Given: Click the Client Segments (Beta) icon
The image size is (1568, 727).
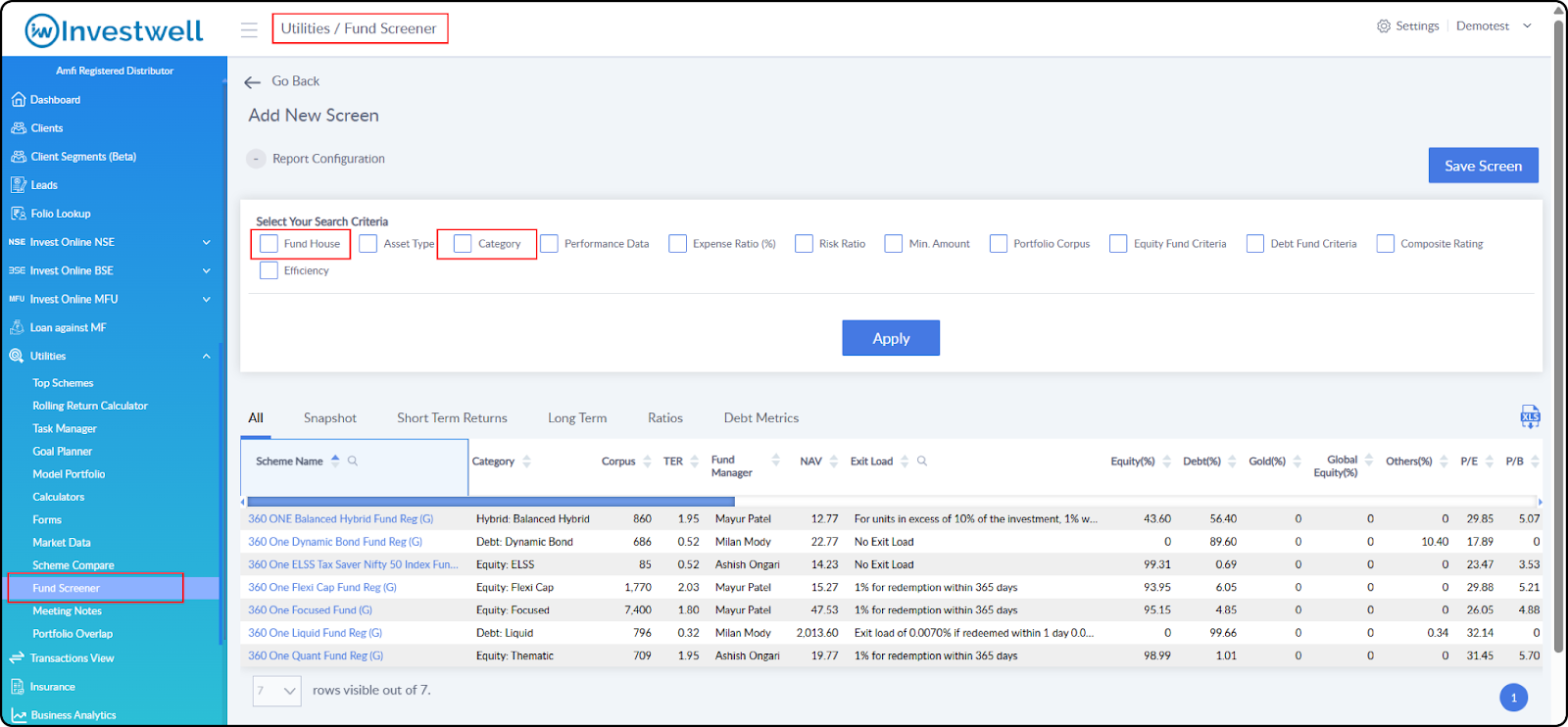Looking at the screenshot, I should [18, 157].
